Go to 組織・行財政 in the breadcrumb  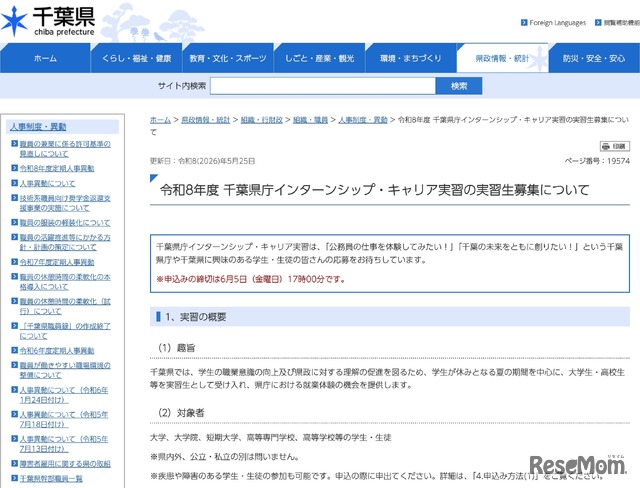pyautogui.click(x=262, y=120)
